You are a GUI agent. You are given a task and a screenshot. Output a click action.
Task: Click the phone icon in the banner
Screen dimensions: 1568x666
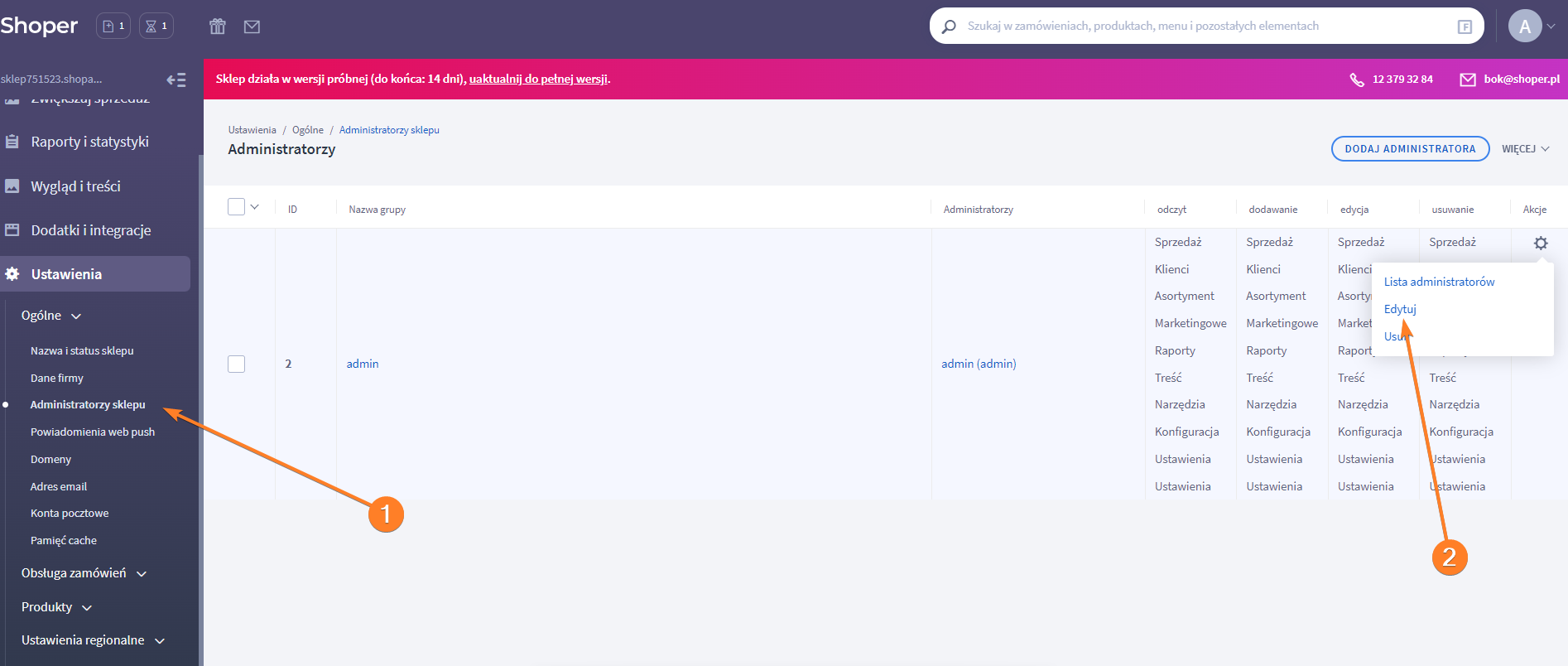tap(1357, 80)
